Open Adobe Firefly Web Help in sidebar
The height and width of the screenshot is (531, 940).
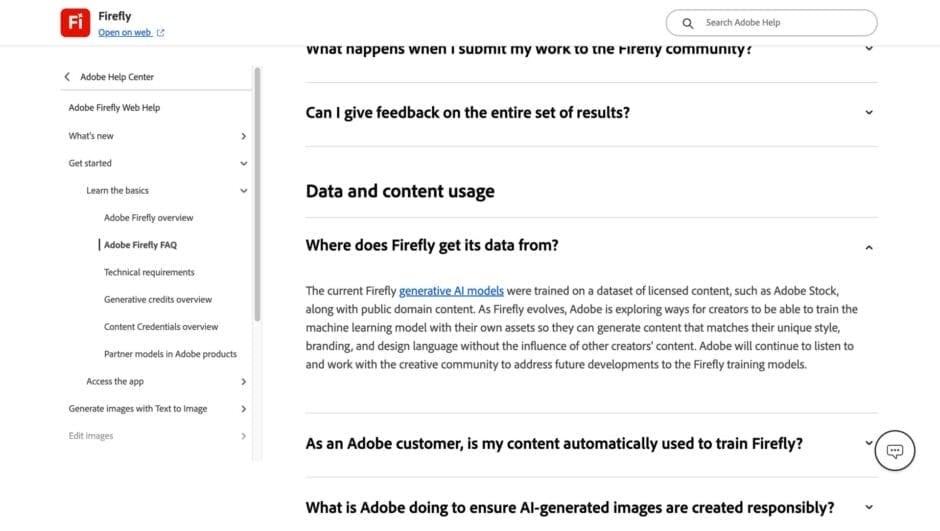click(114, 108)
